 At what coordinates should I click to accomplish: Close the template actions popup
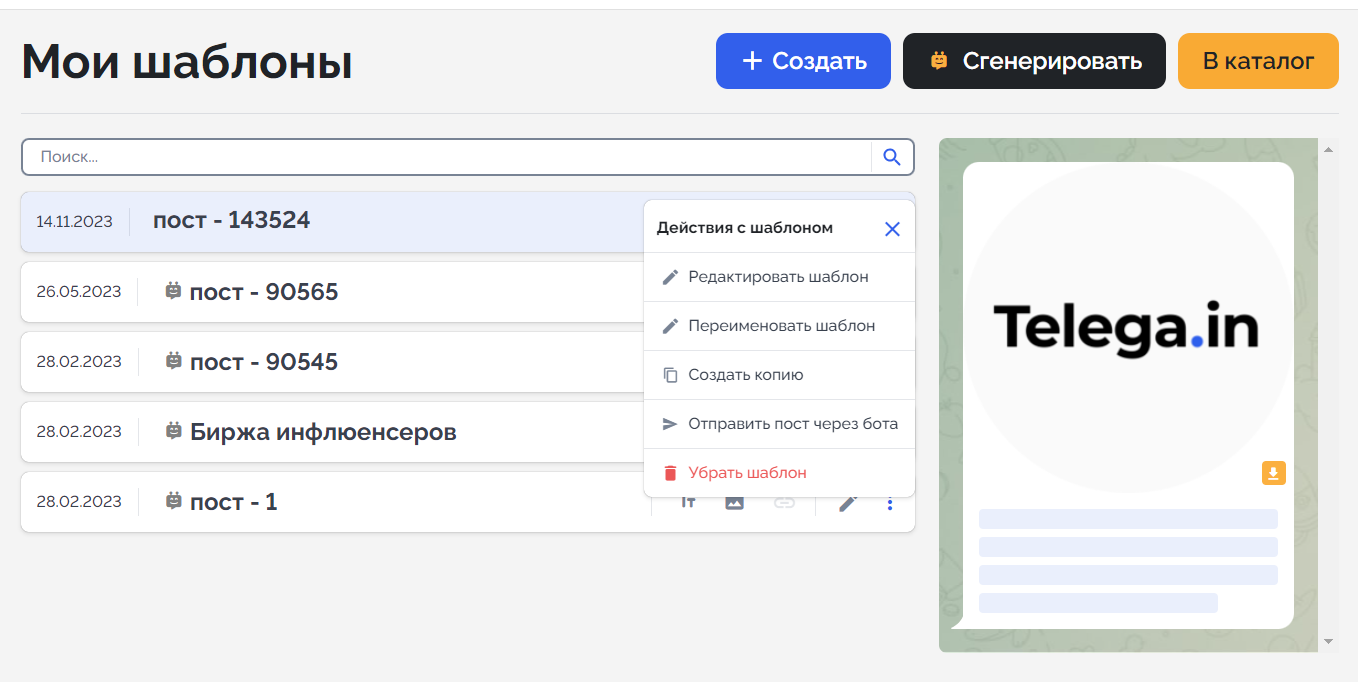[892, 229]
